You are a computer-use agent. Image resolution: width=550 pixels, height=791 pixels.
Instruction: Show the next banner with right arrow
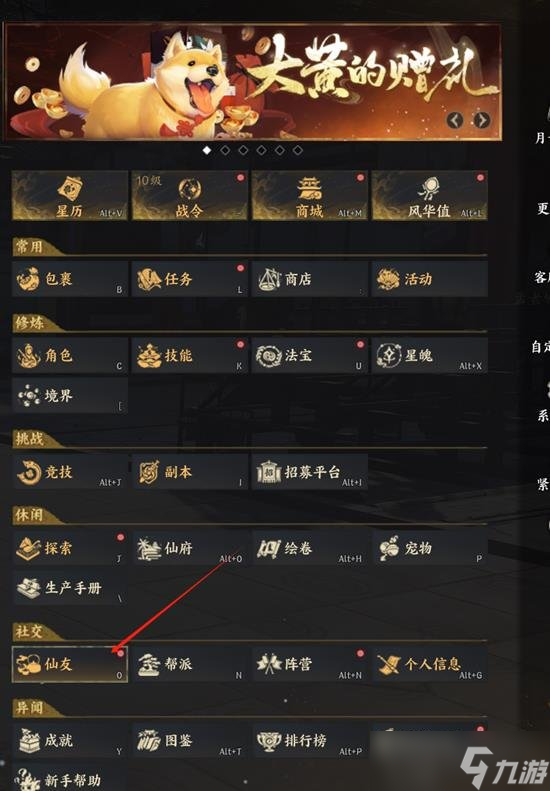pos(482,120)
